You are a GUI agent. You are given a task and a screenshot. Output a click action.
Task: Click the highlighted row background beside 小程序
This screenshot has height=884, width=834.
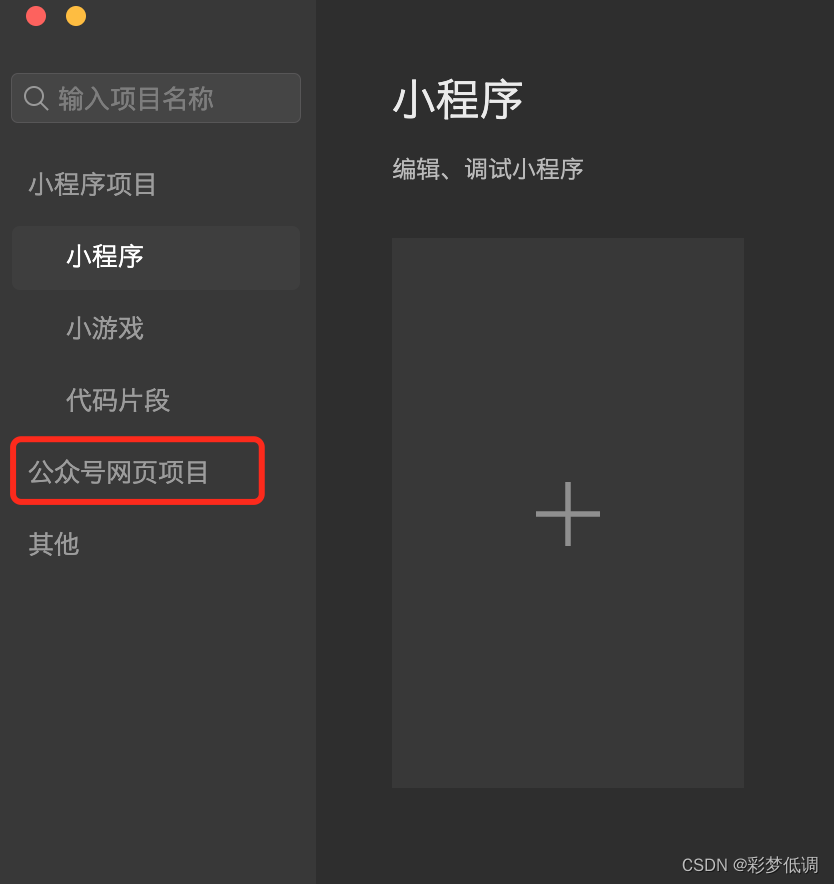pyautogui.click(x=226, y=258)
